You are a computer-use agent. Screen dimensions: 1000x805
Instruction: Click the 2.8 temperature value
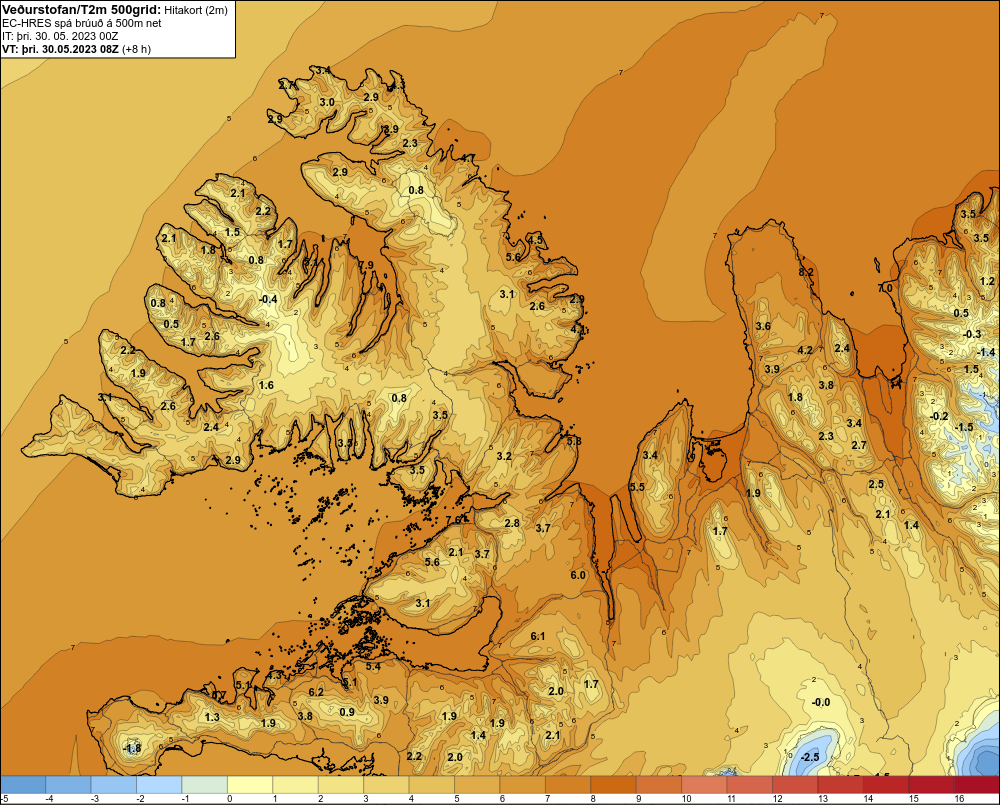[512, 523]
